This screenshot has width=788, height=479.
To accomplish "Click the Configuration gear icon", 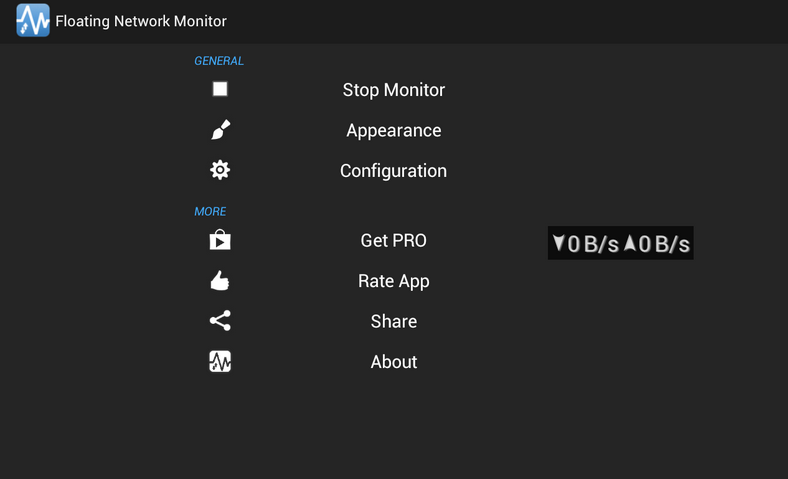I will click(220, 170).
